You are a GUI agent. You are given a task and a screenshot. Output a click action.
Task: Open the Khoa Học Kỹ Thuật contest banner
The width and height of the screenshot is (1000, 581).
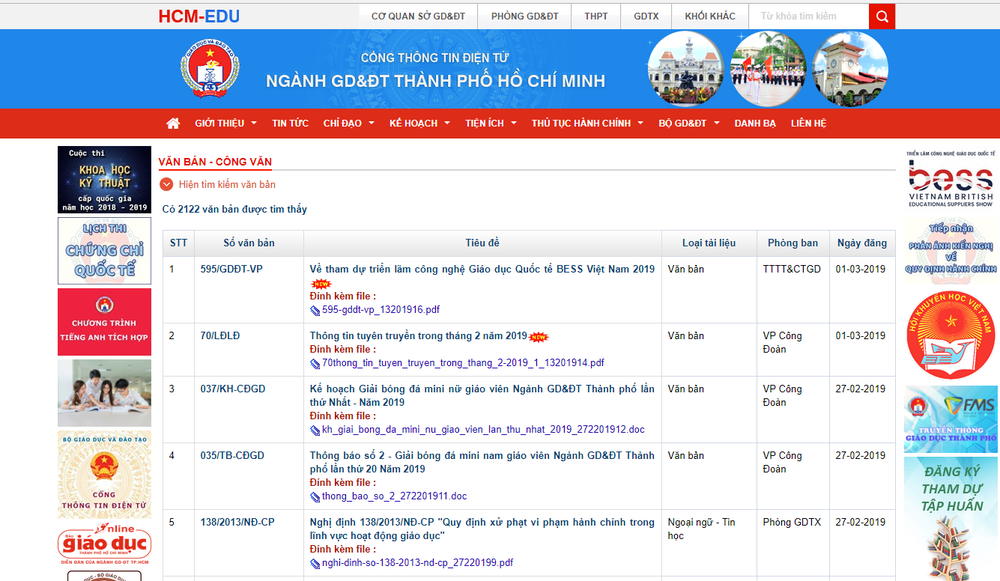[x=105, y=180]
